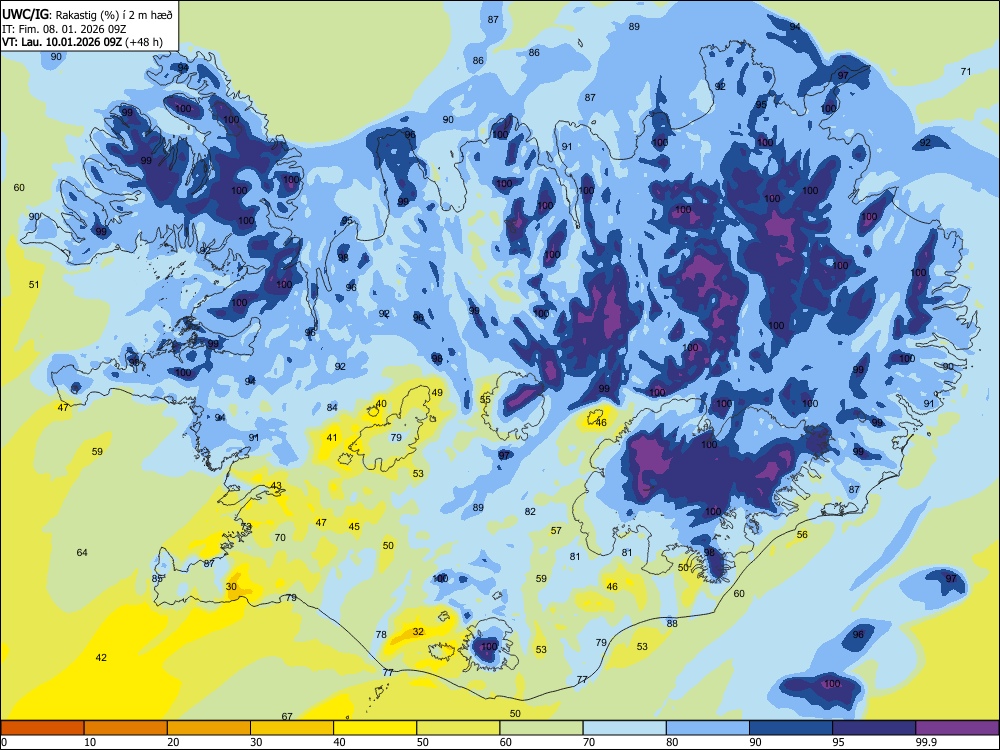Pick the 95–99.9 navy legend swatch
This screenshot has height=750, width=1000.
[874, 728]
